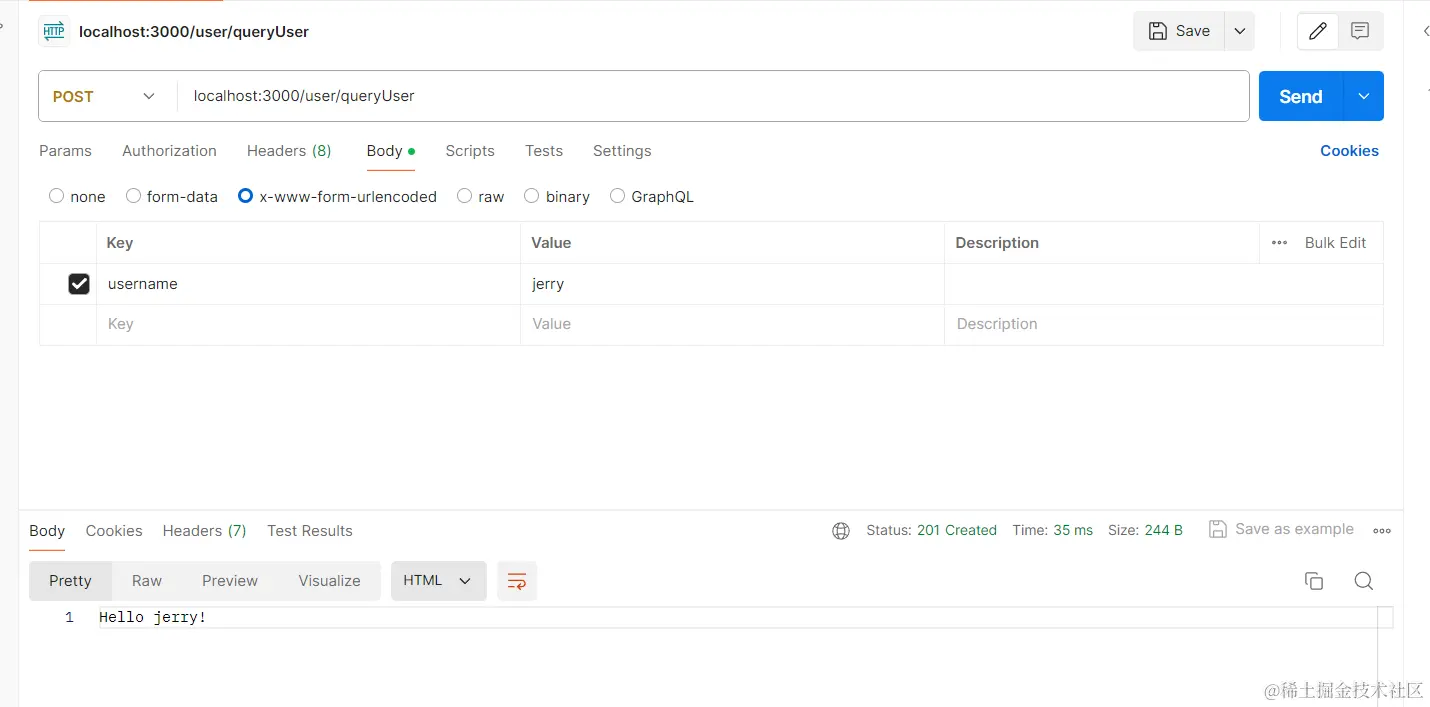Click the Send button
The width and height of the screenshot is (1430, 707).
pos(1301,96)
